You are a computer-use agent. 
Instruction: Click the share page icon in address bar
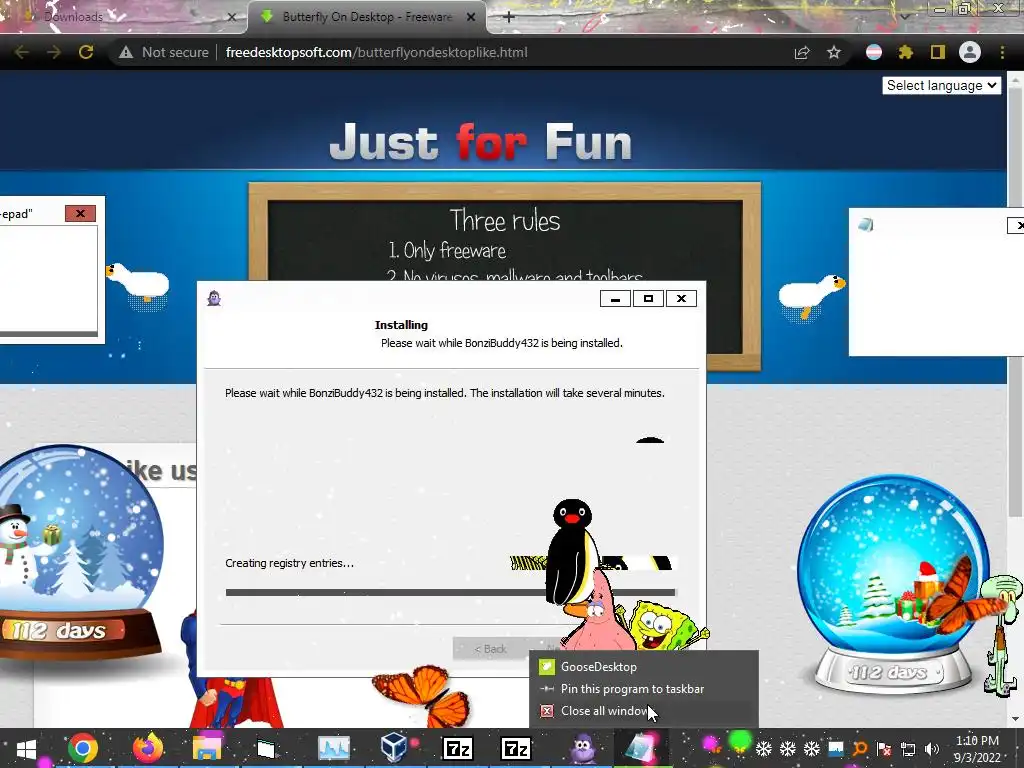point(802,52)
